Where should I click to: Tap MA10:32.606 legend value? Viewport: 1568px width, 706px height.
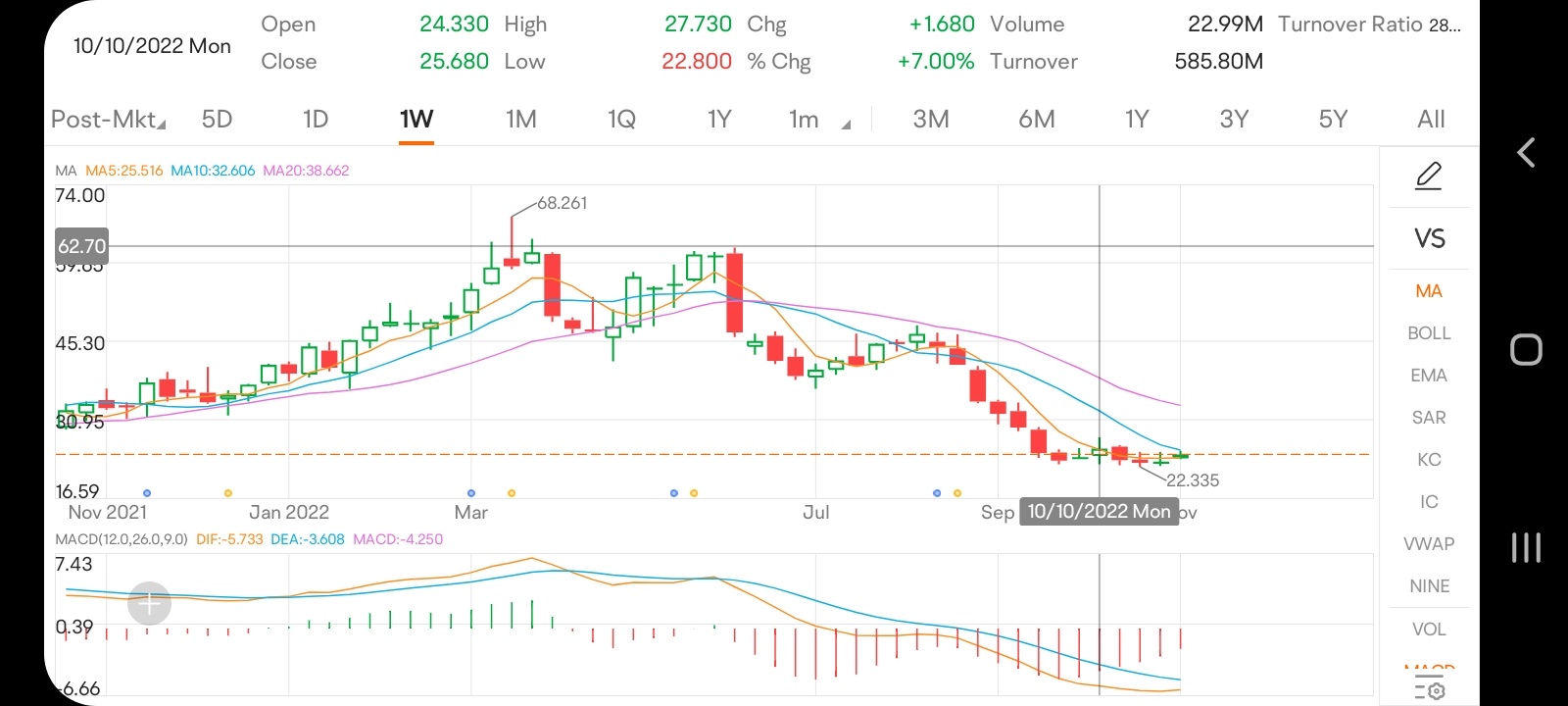click(x=213, y=171)
